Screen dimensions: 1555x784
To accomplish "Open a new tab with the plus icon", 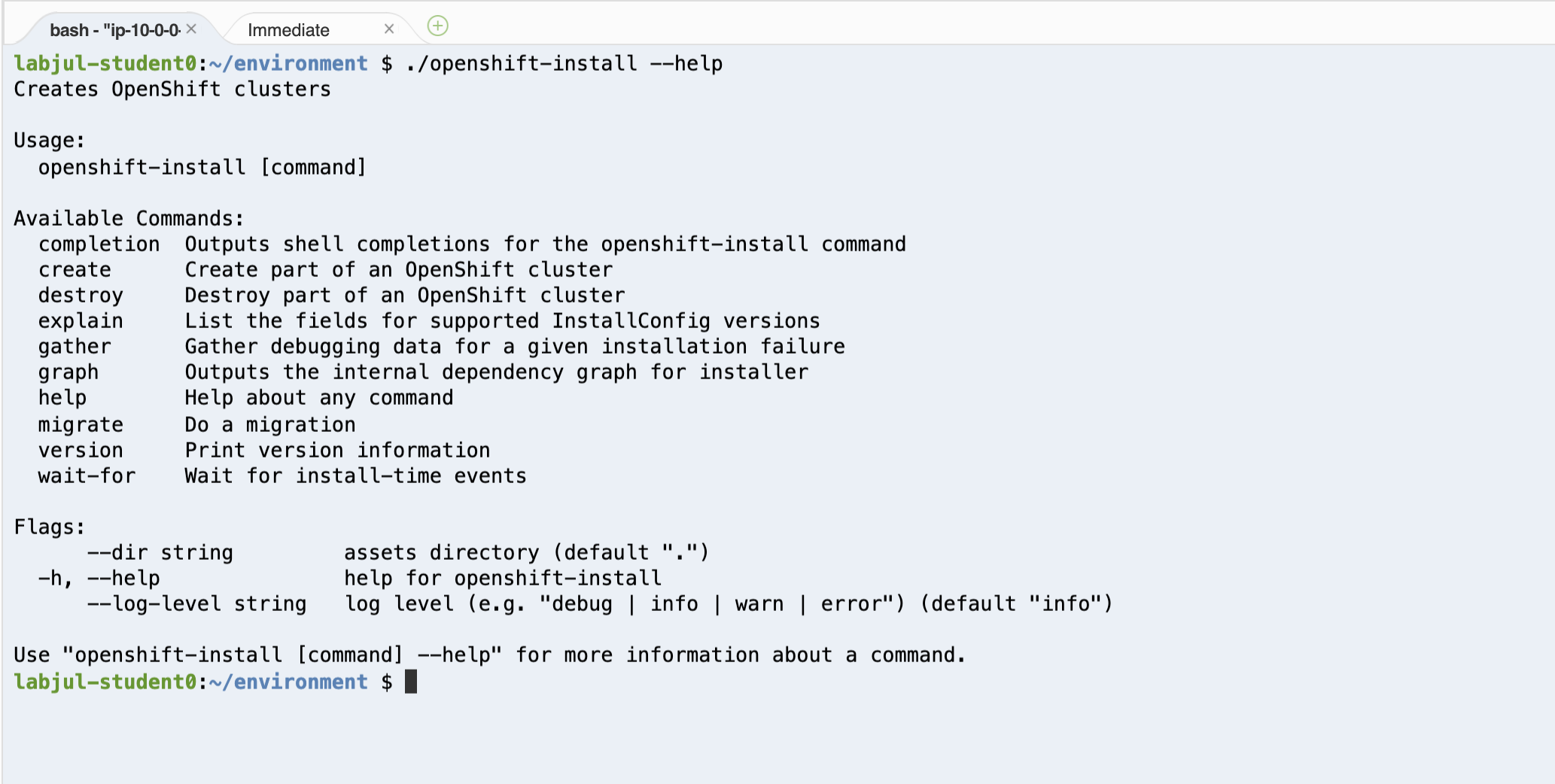I will pos(437,26).
